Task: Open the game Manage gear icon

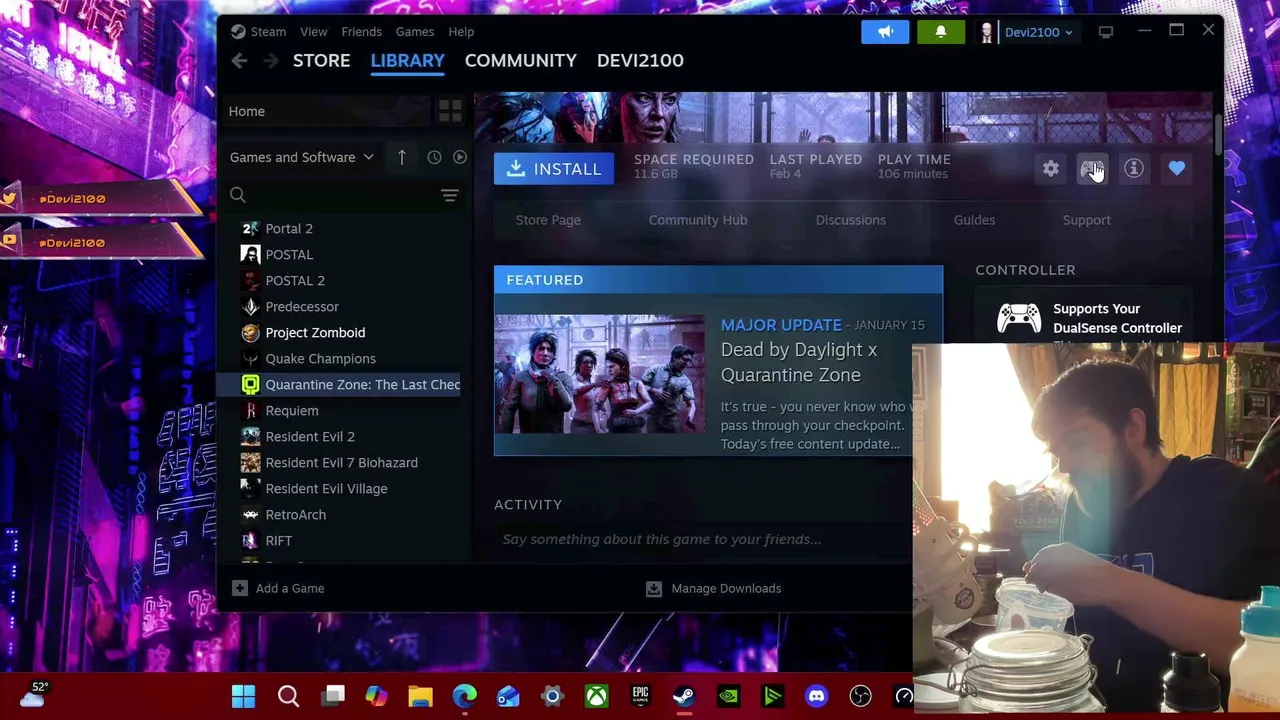Action: click(x=1051, y=169)
